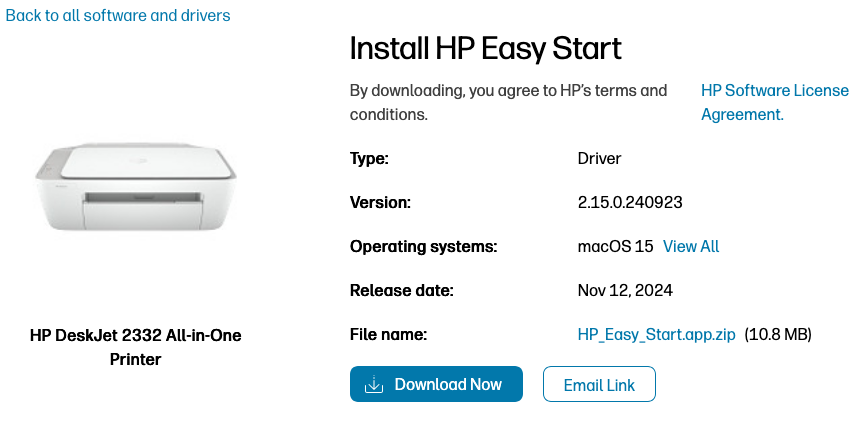Go back to all software and drivers
Image resolution: width=865 pixels, height=421 pixels.
(118, 15)
